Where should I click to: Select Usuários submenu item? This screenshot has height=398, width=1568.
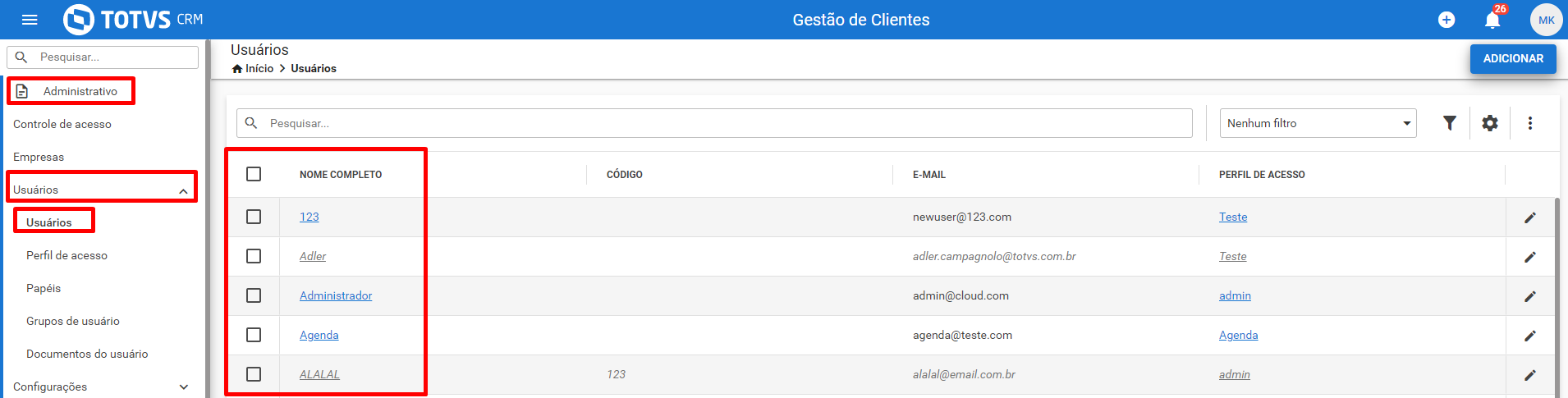[49, 222]
